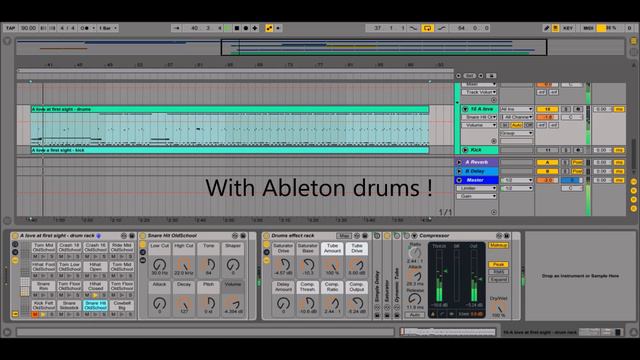
Task: Toggle the Snare Hit OldSchool device activator
Action: click(142, 236)
